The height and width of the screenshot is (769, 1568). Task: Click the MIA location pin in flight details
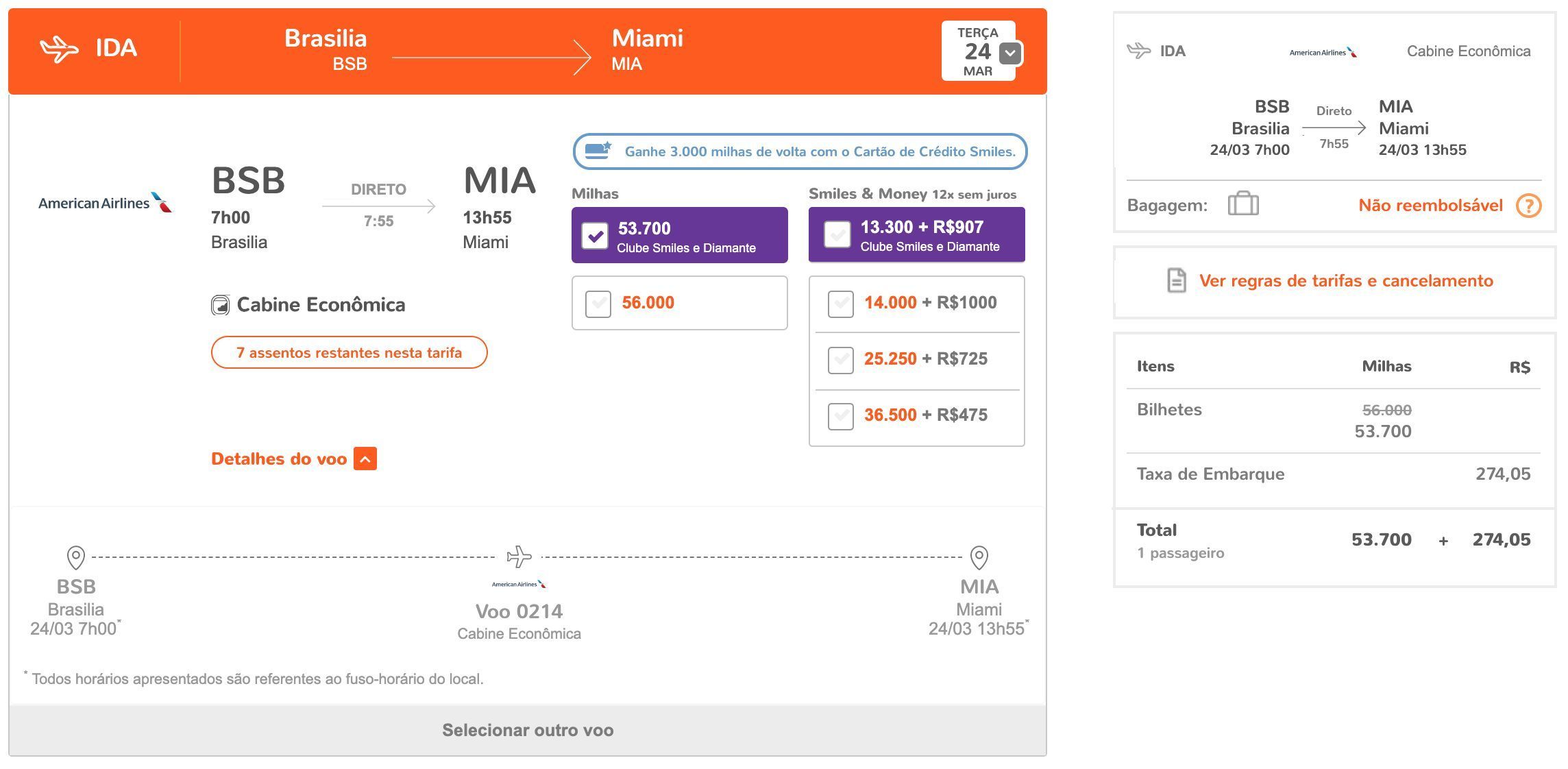point(979,557)
